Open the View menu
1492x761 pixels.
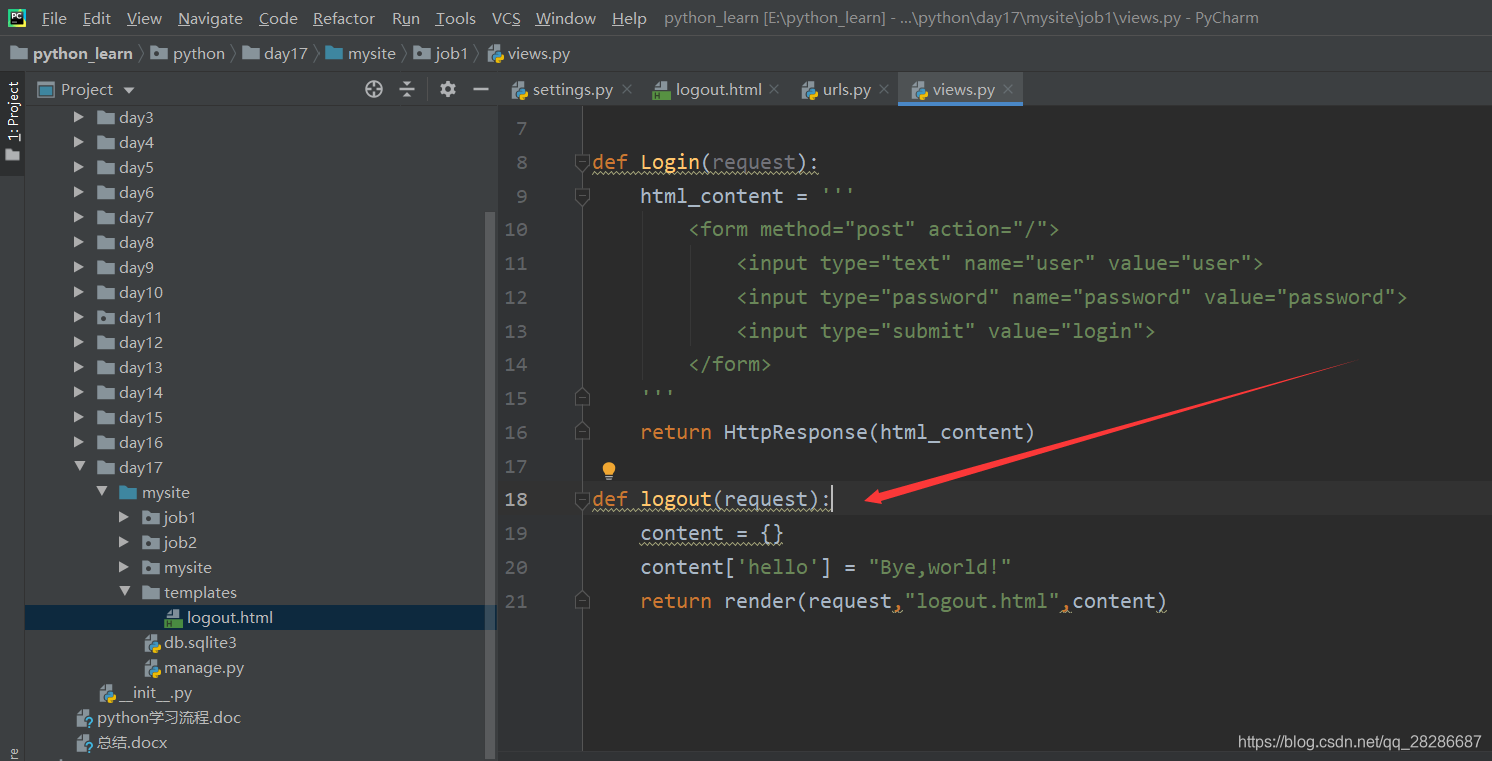tap(144, 18)
